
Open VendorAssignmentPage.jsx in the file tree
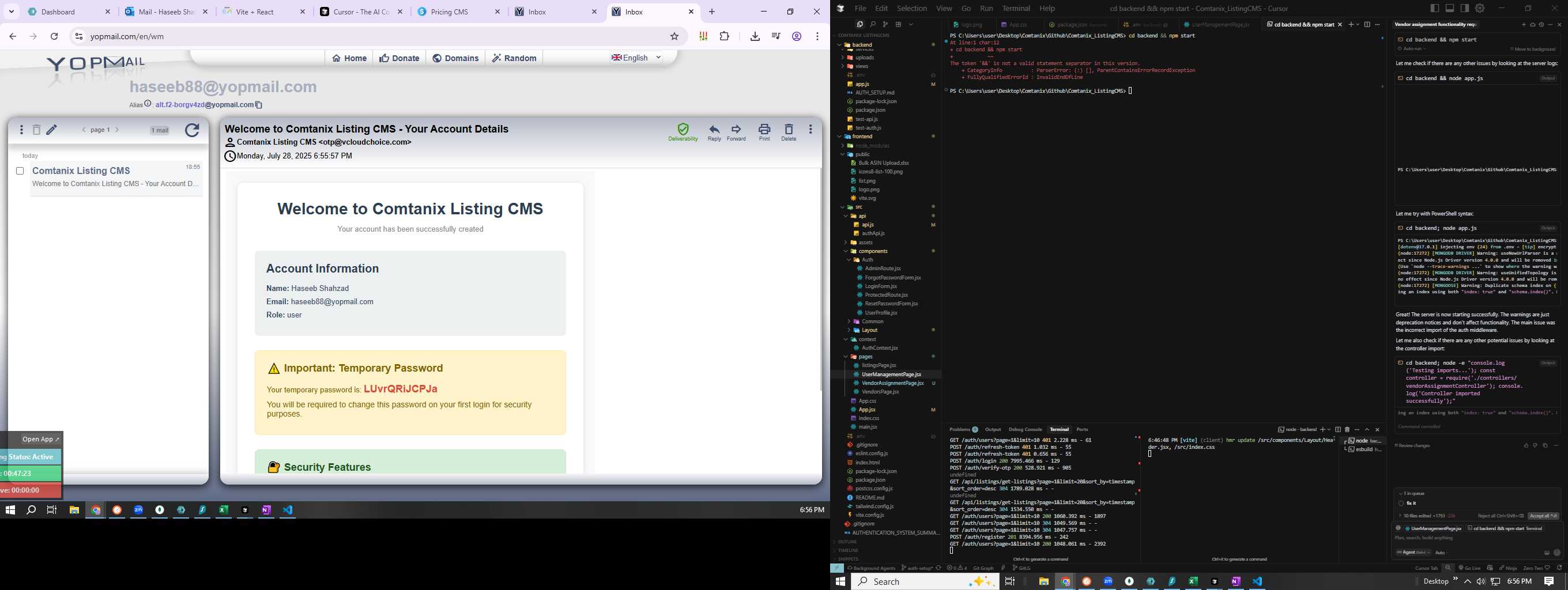point(892,383)
